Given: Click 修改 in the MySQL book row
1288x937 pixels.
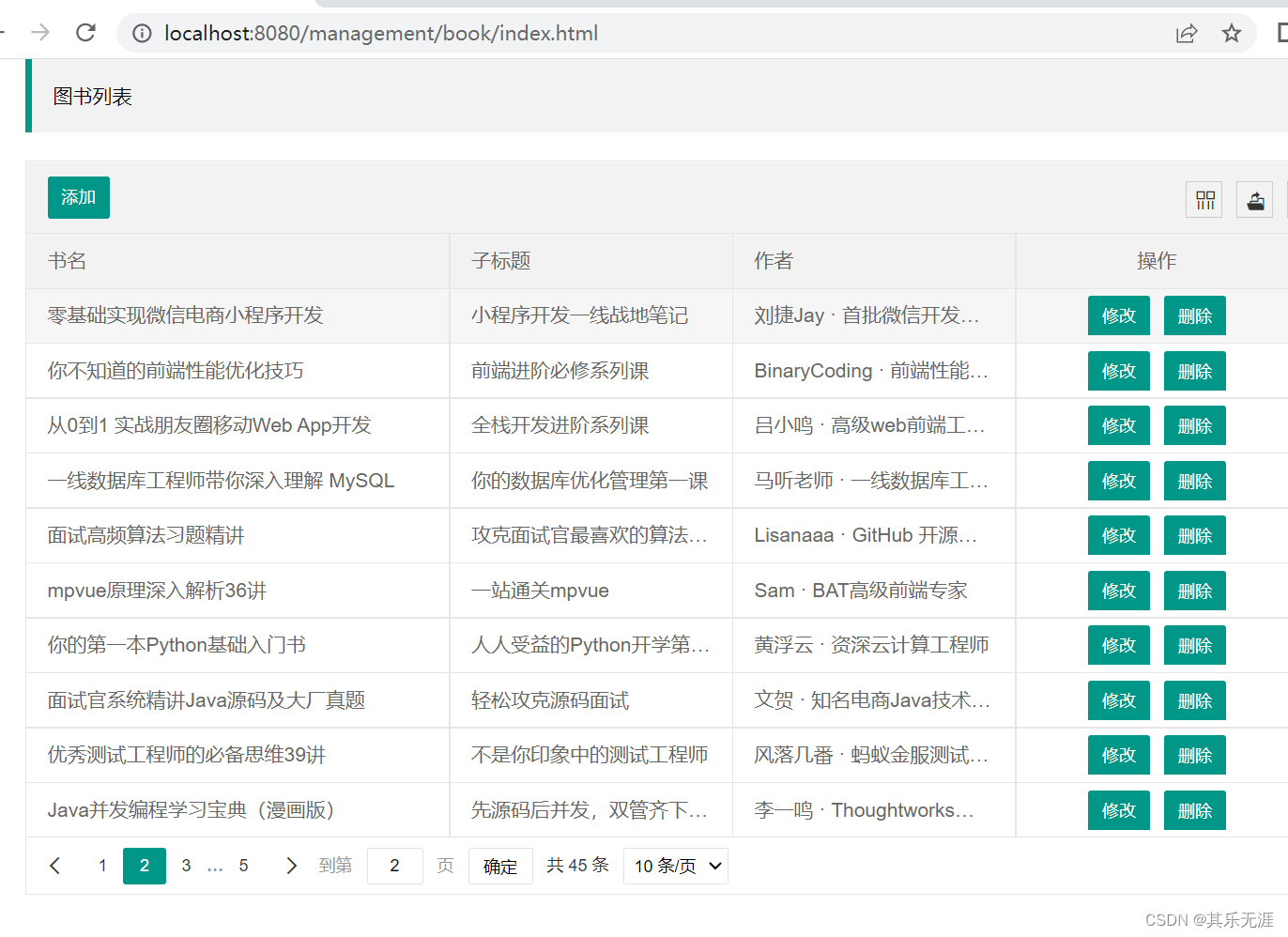Looking at the screenshot, I should (1119, 481).
